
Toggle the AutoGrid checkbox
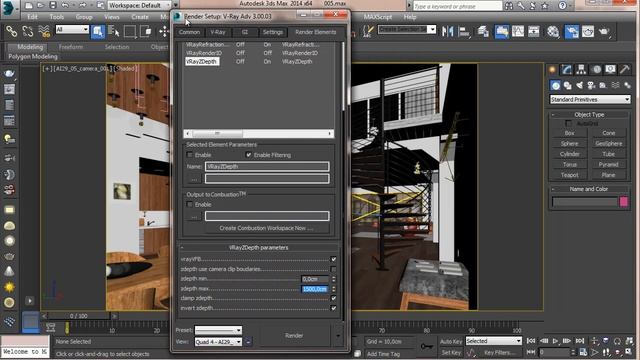(568, 123)
